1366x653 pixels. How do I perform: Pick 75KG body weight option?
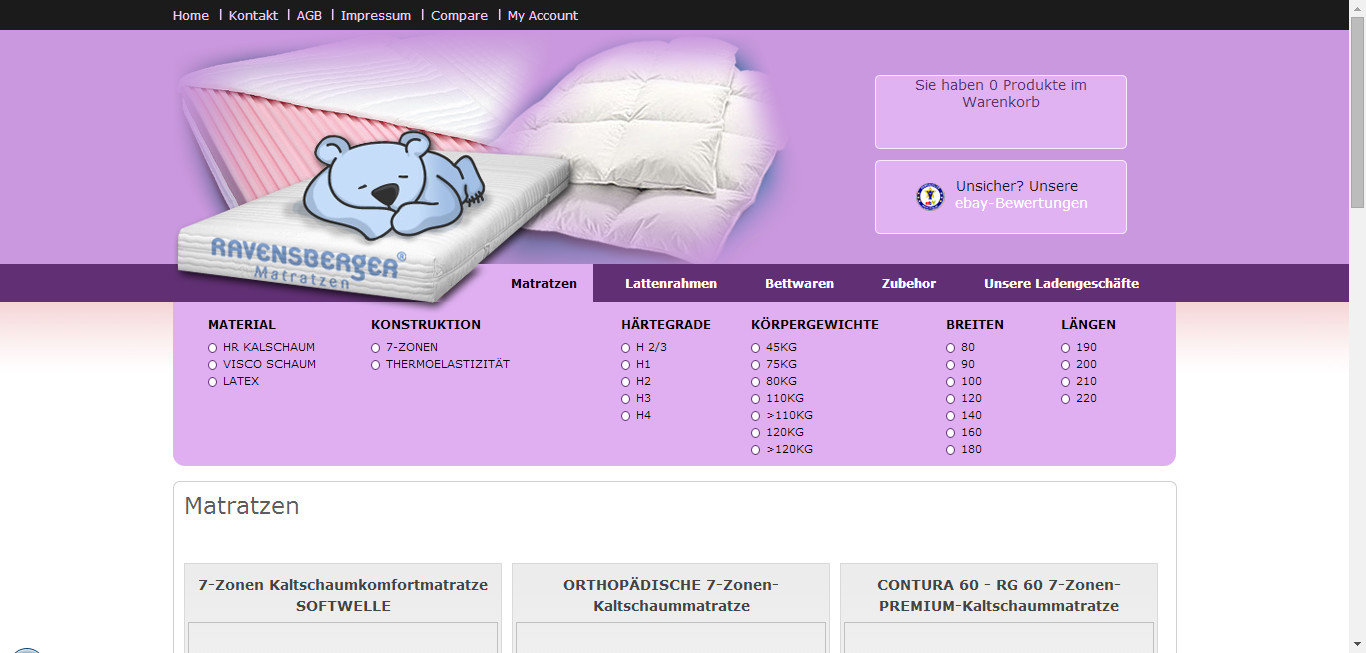click(x=755, y=365)
